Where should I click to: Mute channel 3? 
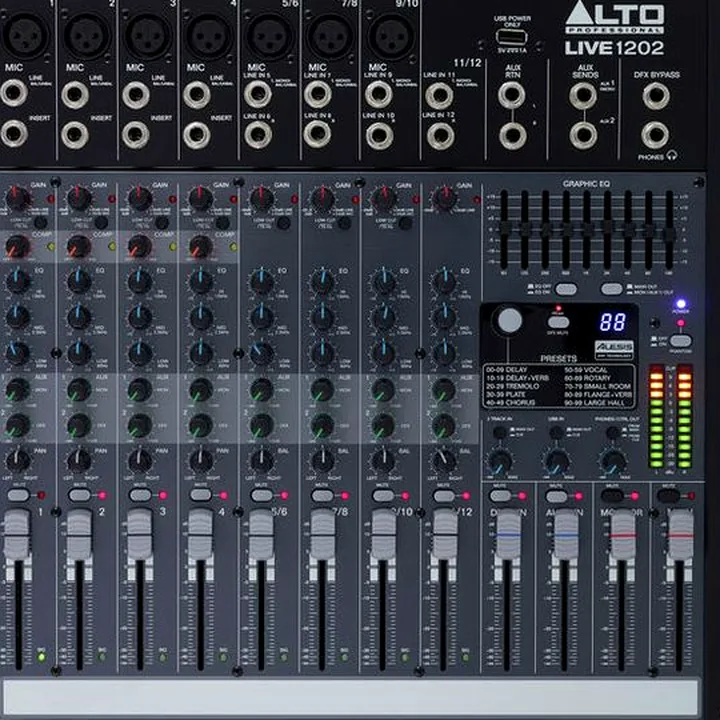click(x=140, y=495)
